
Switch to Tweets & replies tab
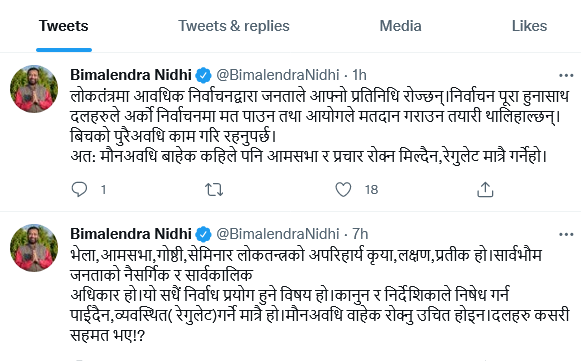pyautogui.click(x=233, y=26)
